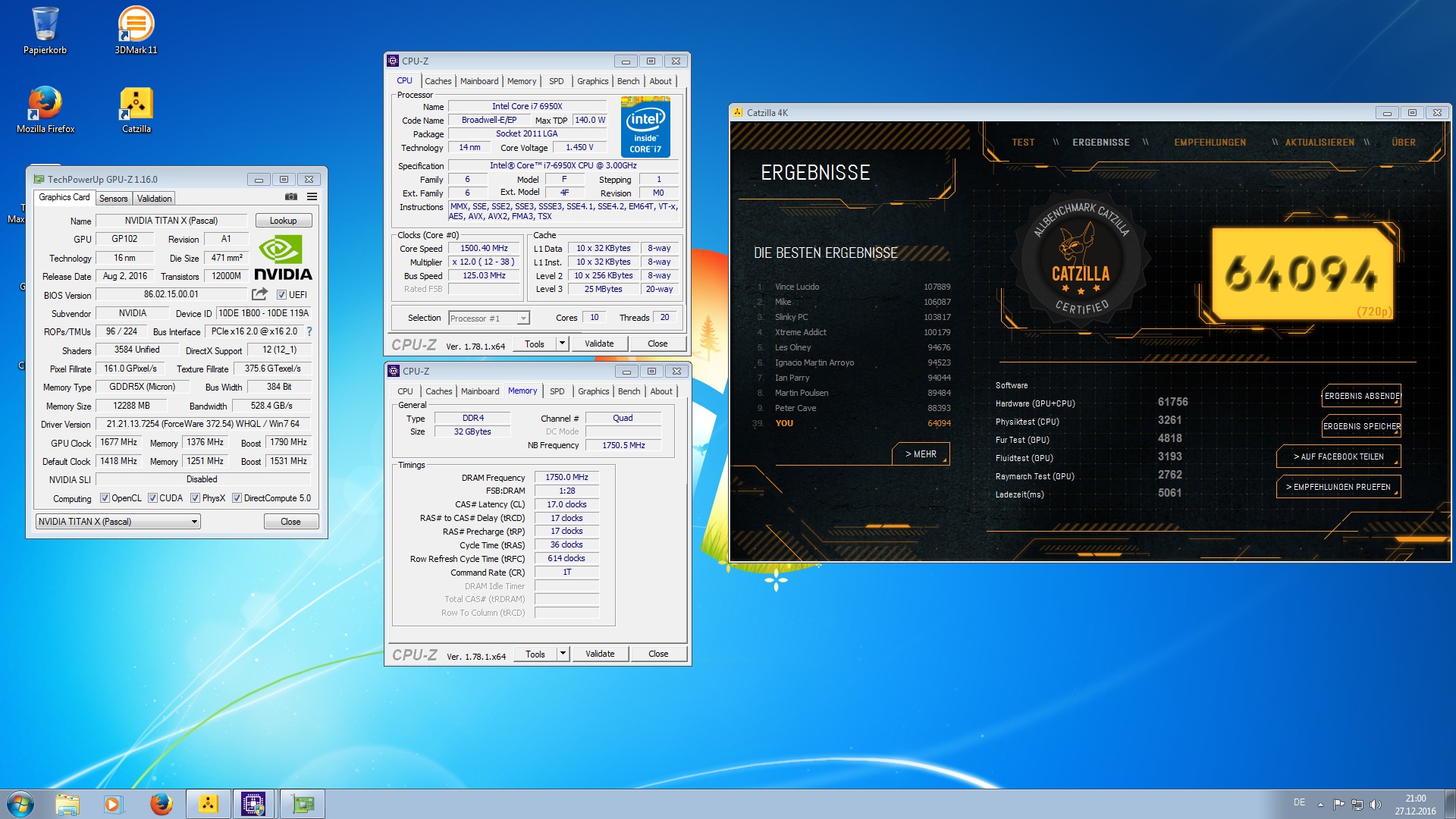Image resolution: width=1456 pixels, height=819 pixels.
Task: Open Windows Explorer from the taskbar
Action: pyautogui.click(x=67, y=804)
